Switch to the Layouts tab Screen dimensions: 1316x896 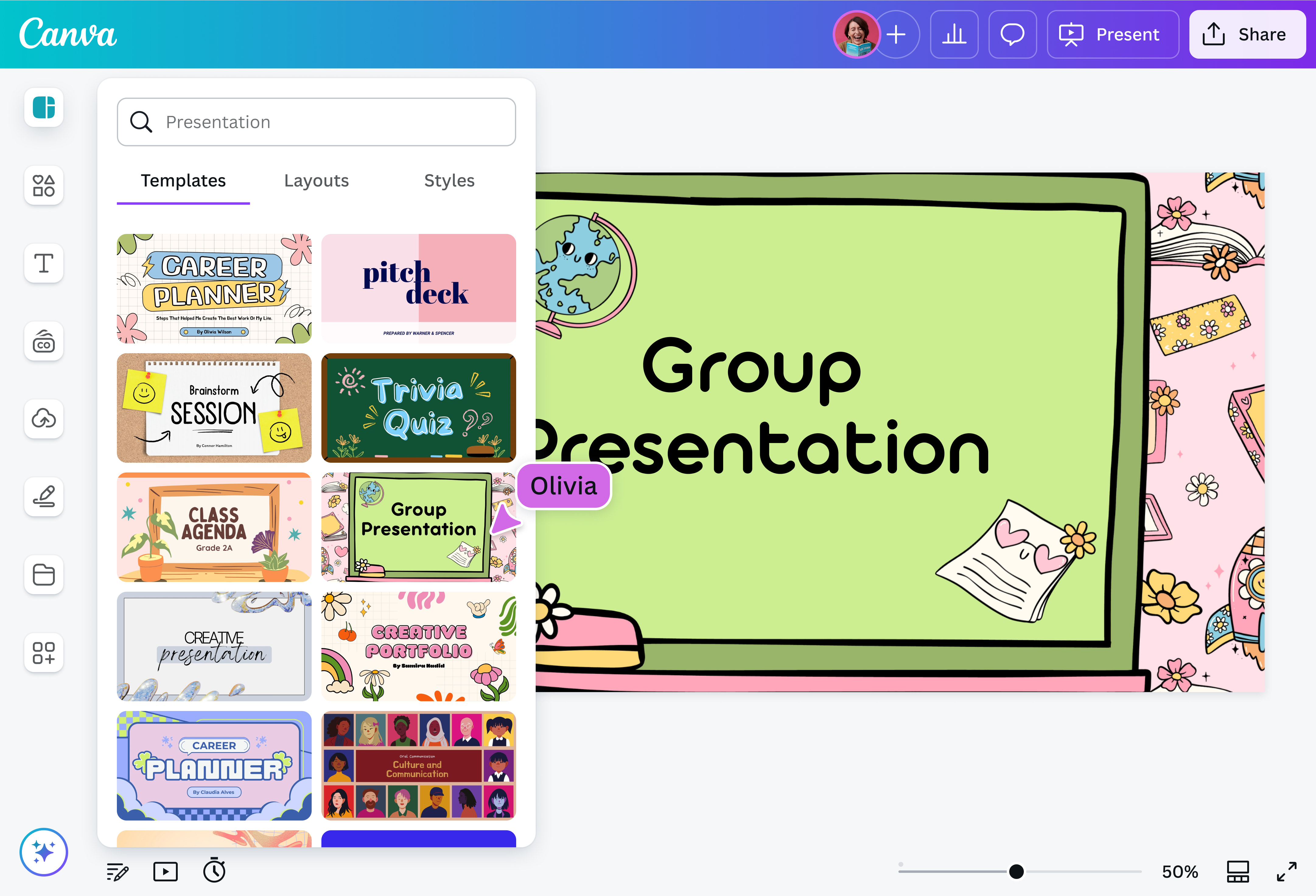click(x=316, y=180)
